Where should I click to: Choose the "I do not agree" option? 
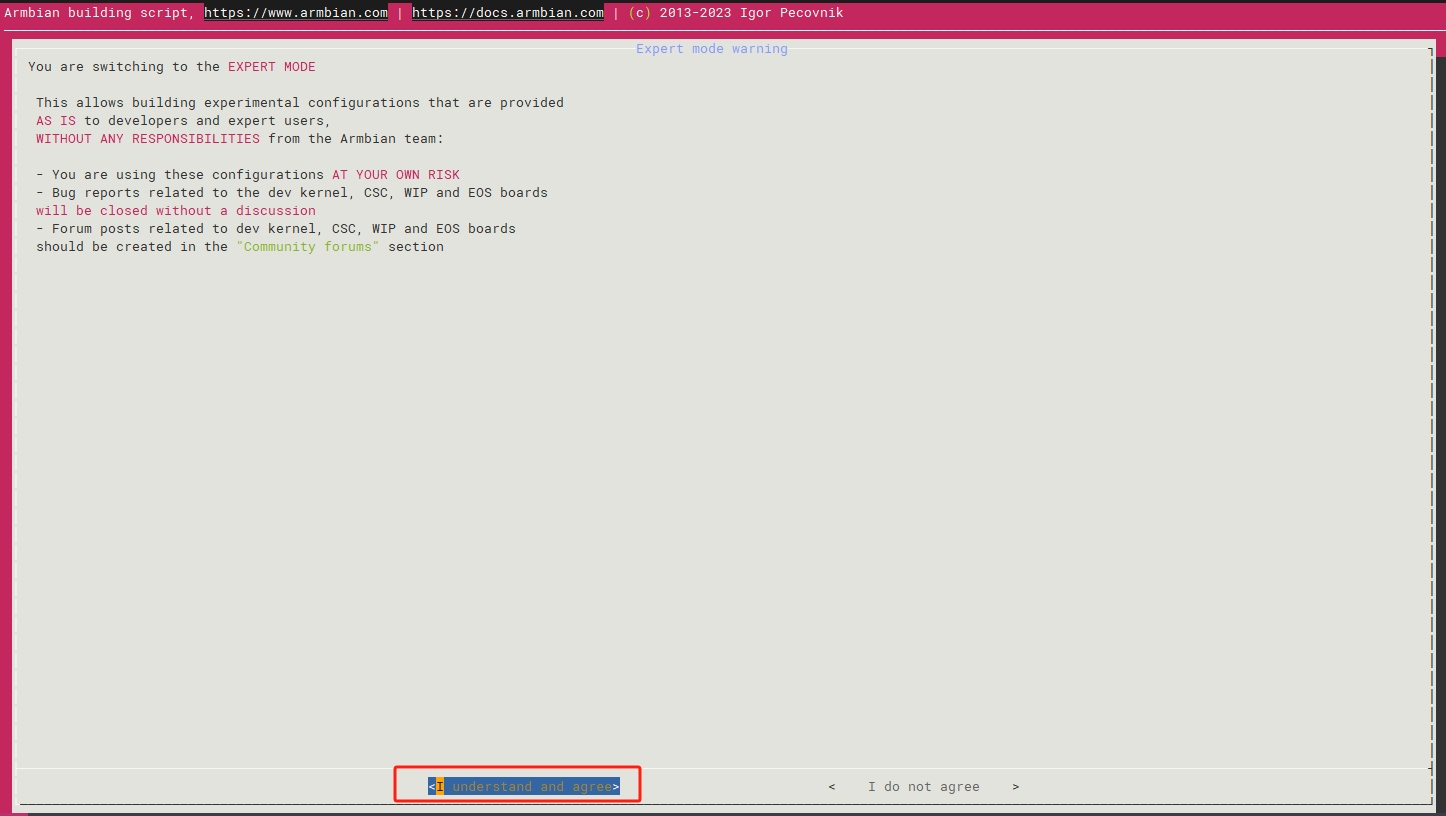point(923,787)
